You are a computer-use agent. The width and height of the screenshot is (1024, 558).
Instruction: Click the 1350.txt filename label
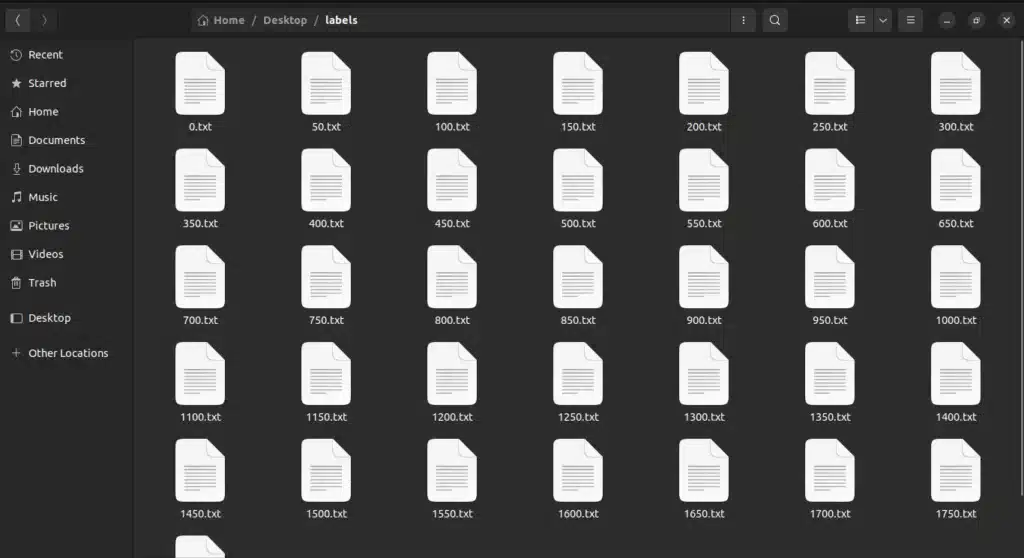pyautogui.click(x=830, y=417)
